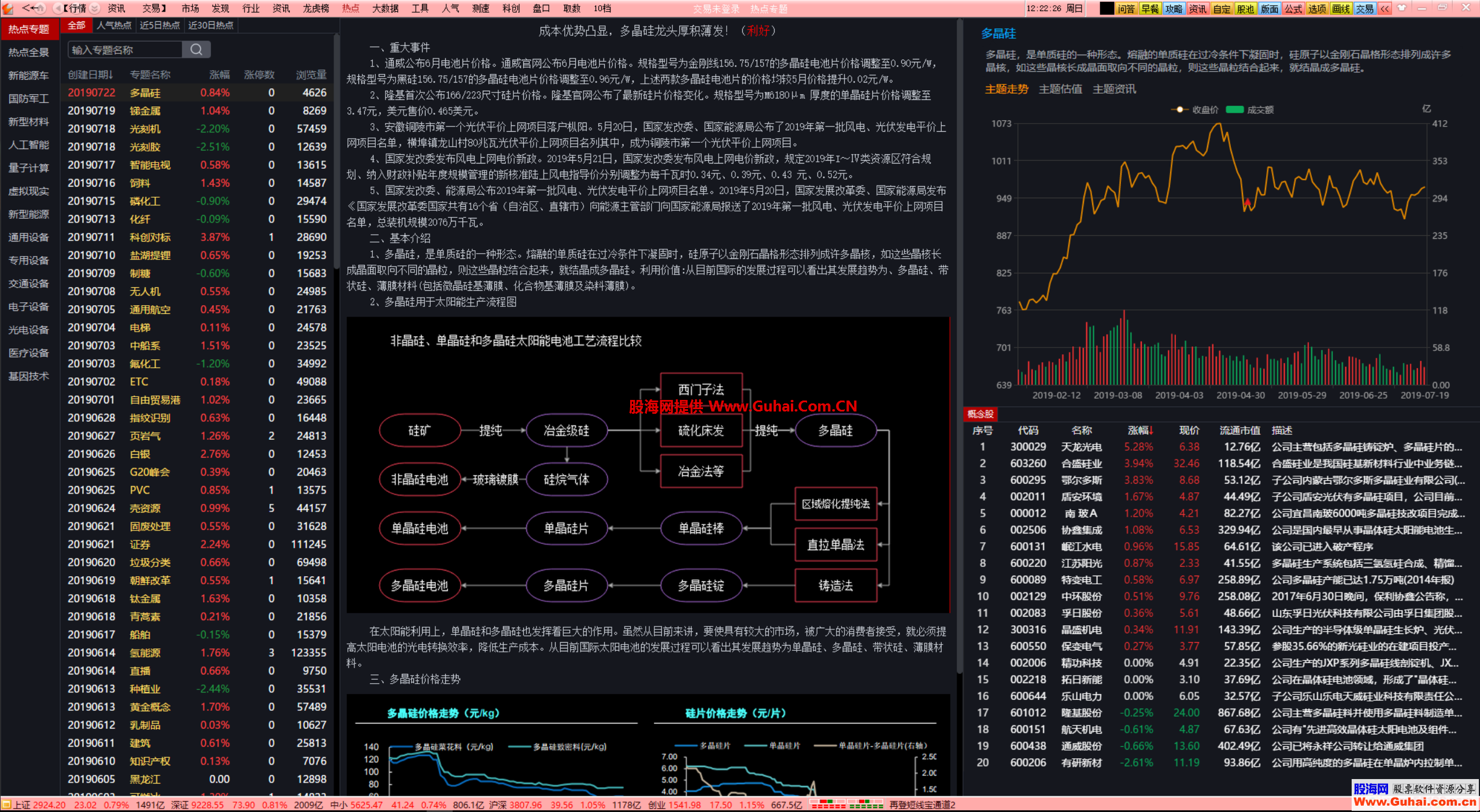Open the 龙虎榜 menu
The height and width of the screenshot is (812, 1480).
pyautogui.click(x=316, y=8)
